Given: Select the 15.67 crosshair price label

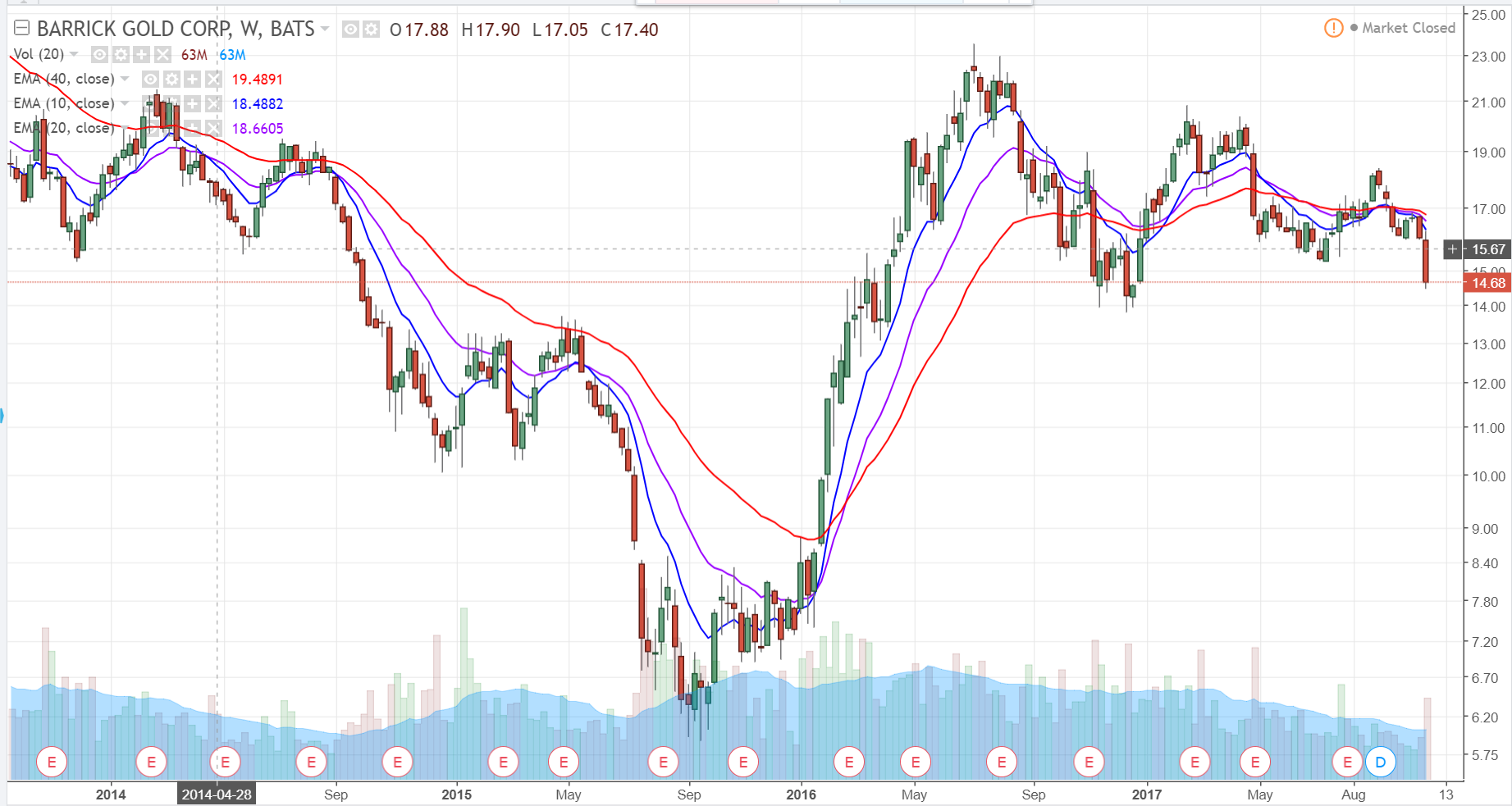Looking at the screenshot, I should [1488, 249].
